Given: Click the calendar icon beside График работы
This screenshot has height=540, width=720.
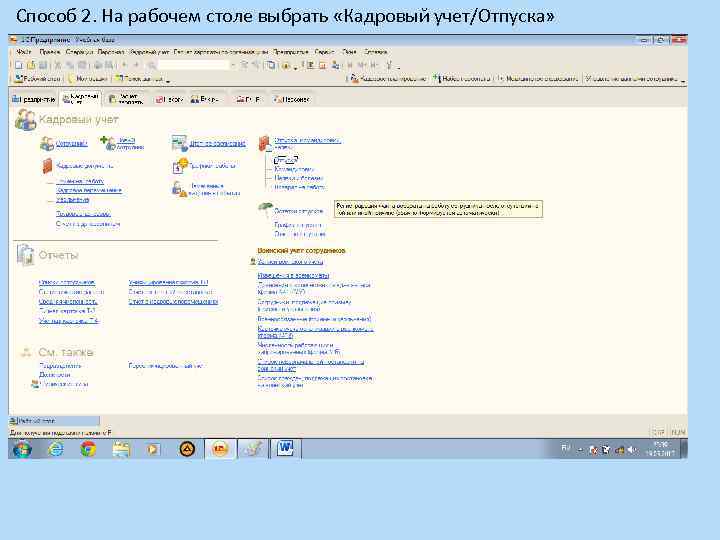Looking at the screenshot, I should pos(180,166).
